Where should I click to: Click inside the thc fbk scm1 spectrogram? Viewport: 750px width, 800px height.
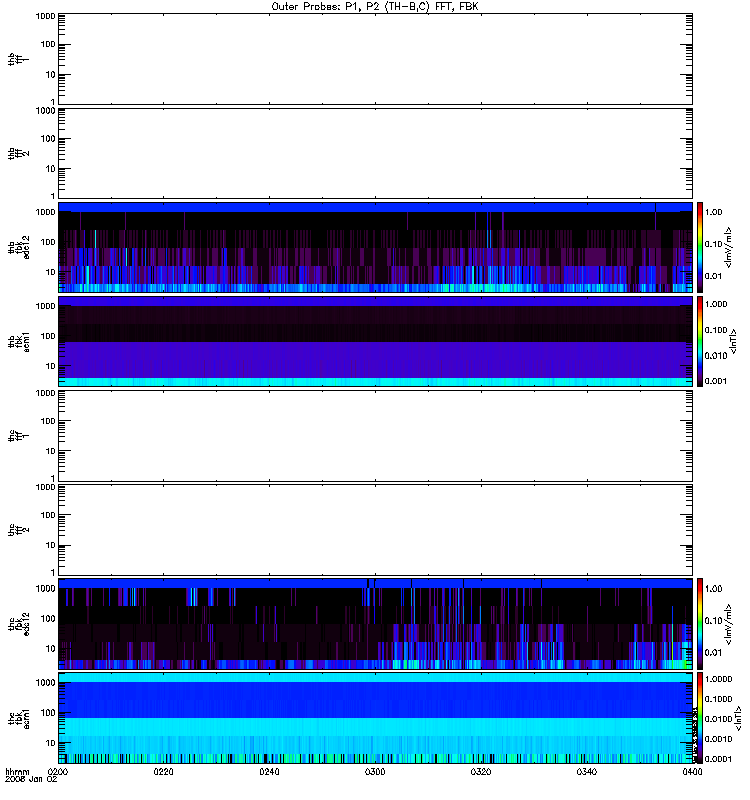click(x=375, y=718)
